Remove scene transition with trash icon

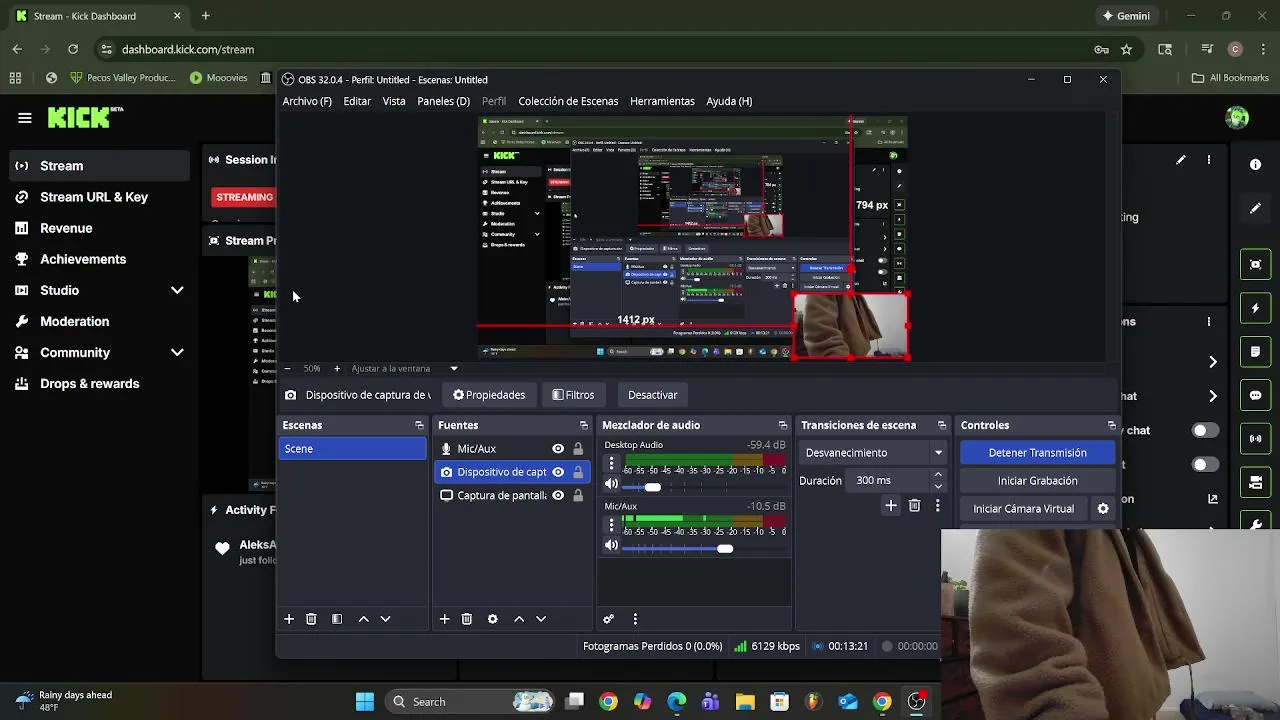pos(914,506)
